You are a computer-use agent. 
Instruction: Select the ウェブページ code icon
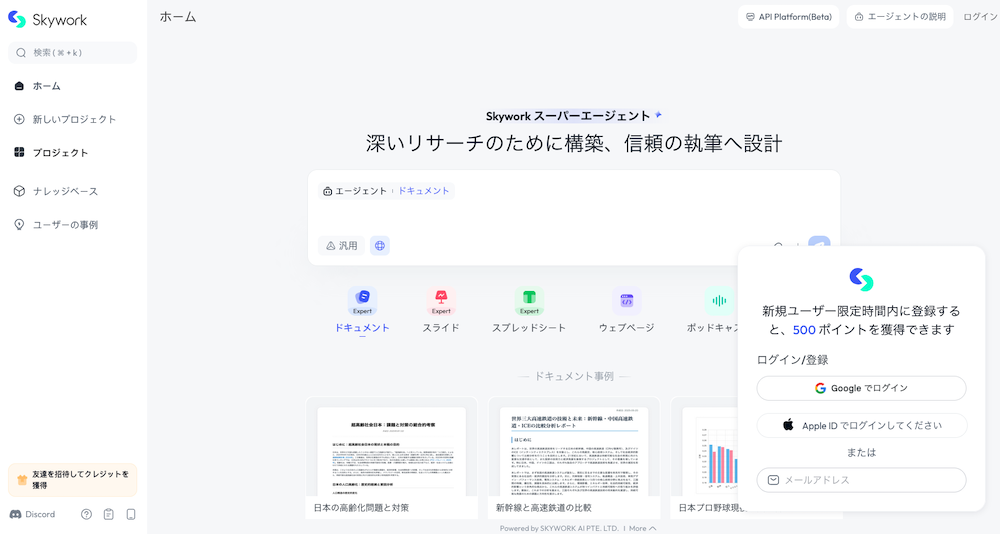(x=626, y=300)
